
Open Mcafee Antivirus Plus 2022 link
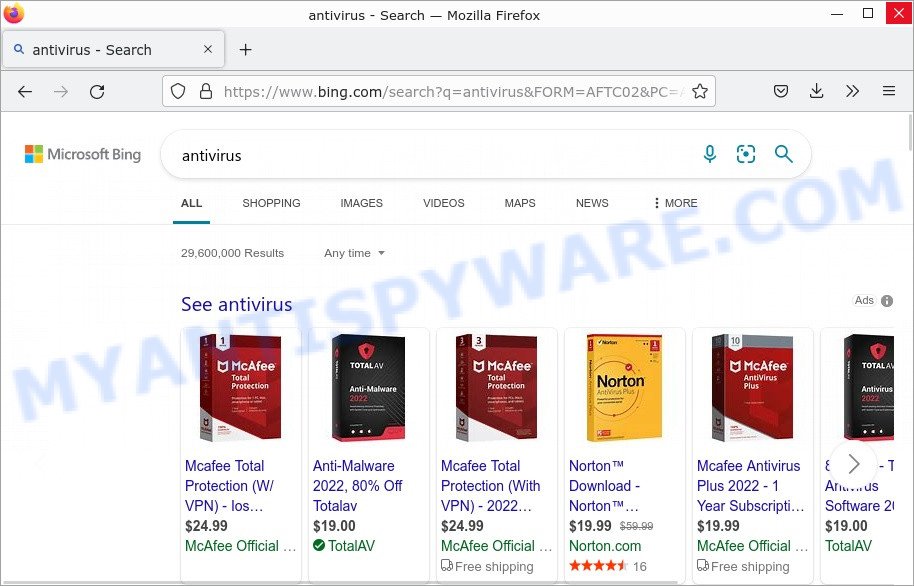pyautogui.click(x=750, y=486)
